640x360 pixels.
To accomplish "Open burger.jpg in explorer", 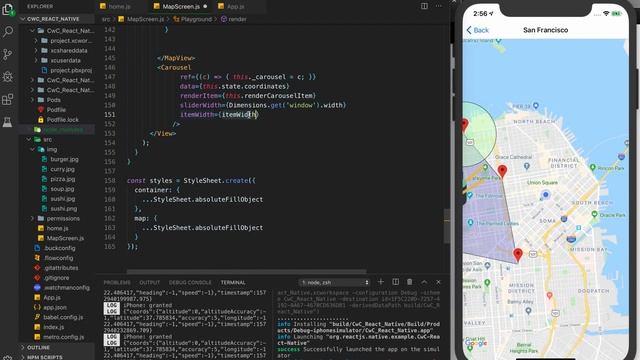I will click(x=64, y=159).
